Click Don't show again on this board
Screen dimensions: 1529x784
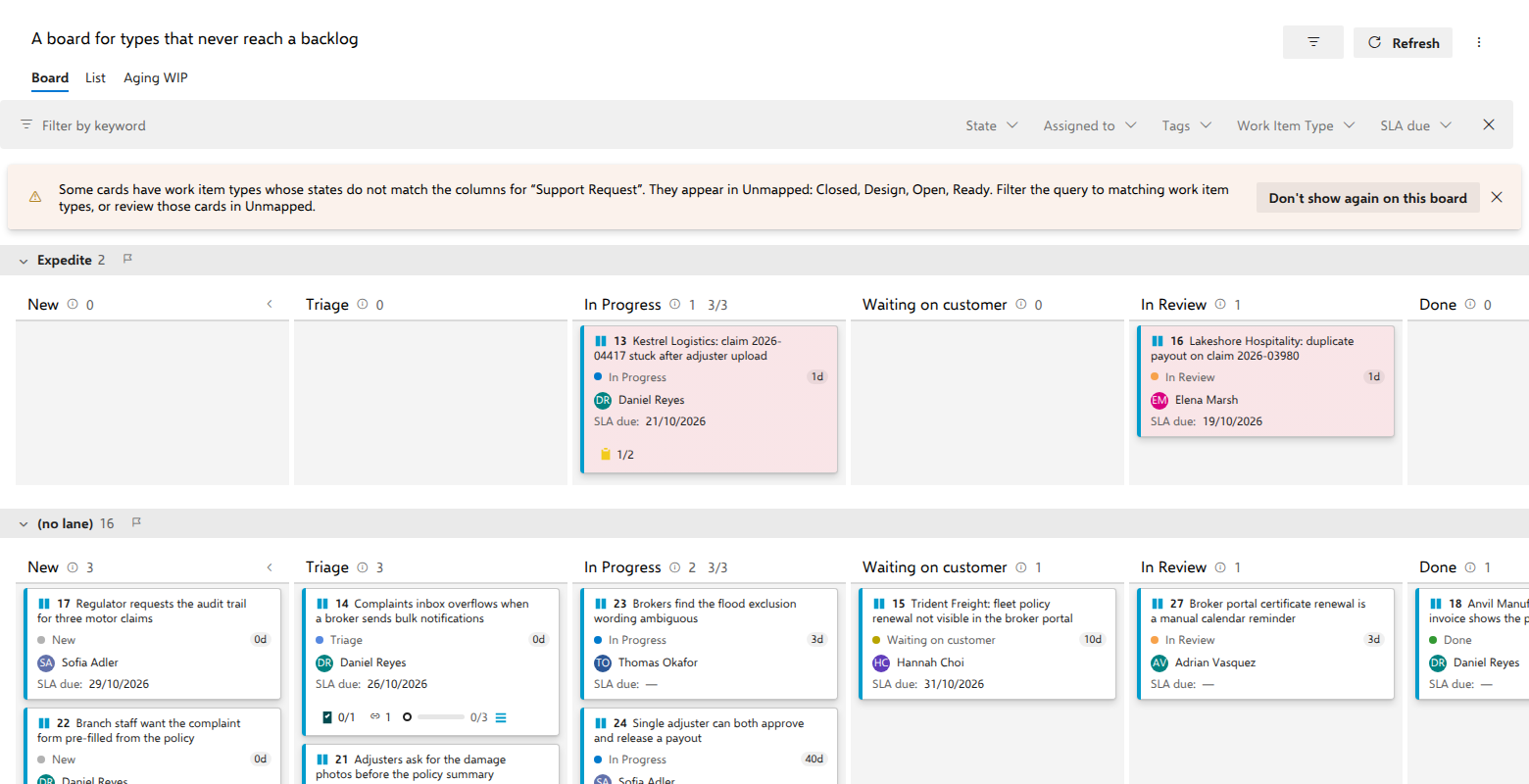click(1367, 197)
